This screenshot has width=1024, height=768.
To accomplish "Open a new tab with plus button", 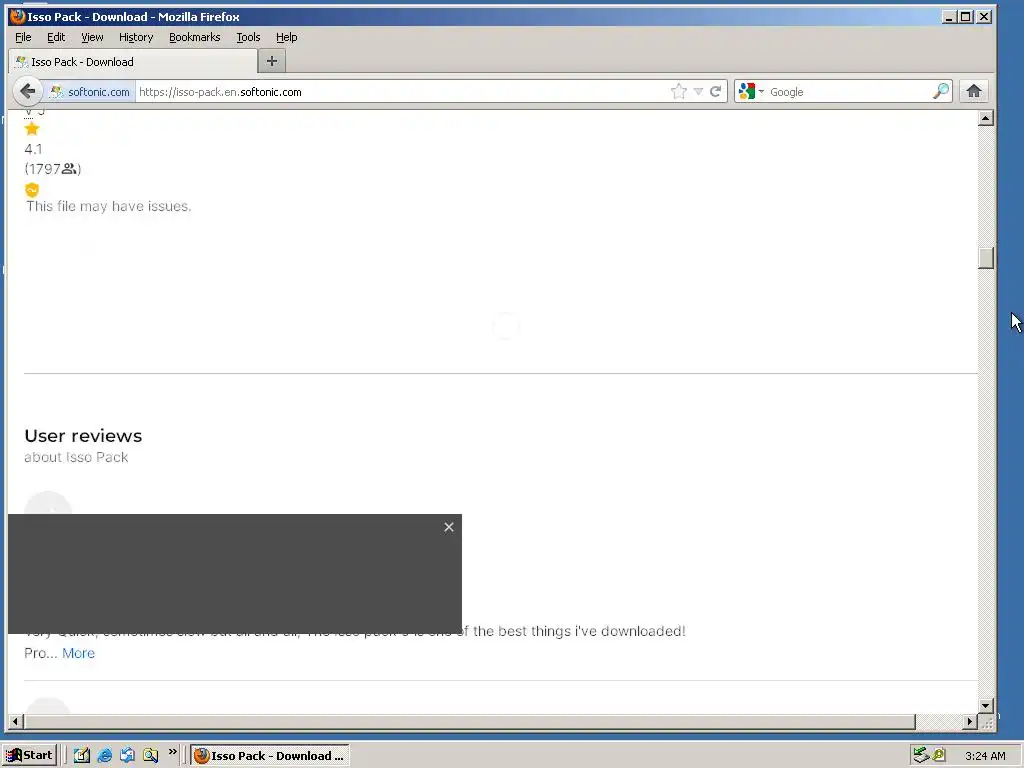I will coord(272,61).
